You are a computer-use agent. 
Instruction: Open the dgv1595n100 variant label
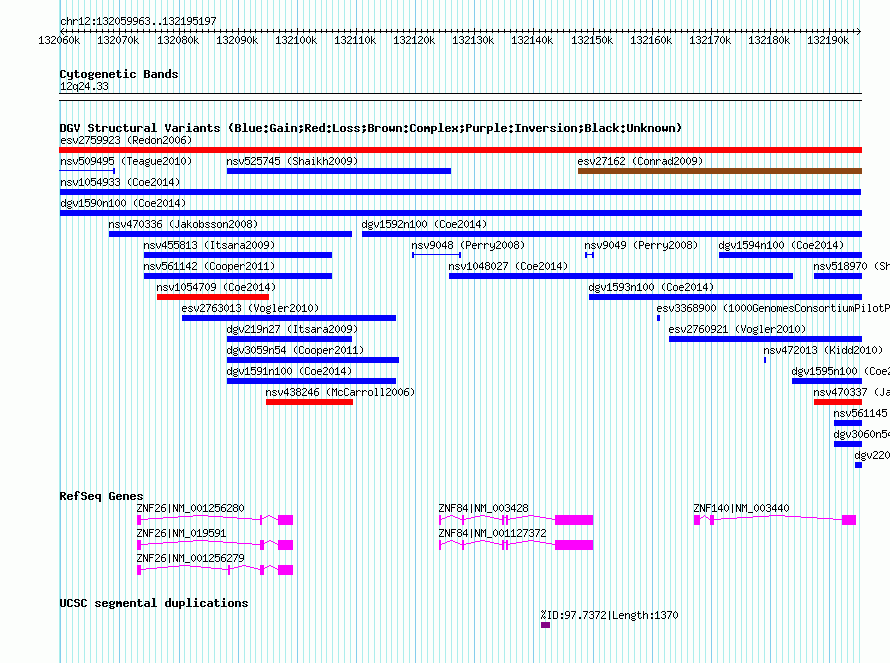pos(841,371)
